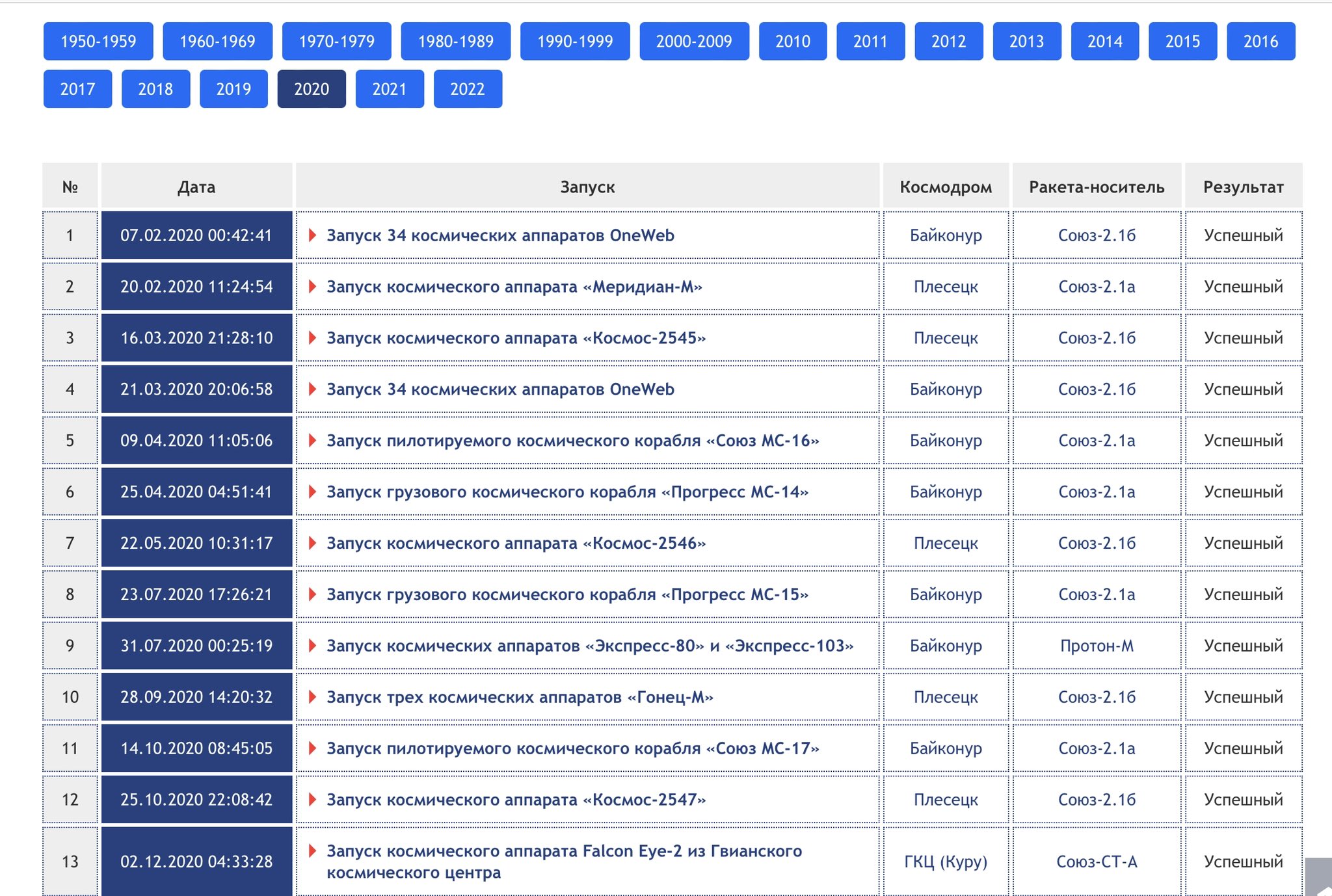
Task: Click red arrow beside first OneWeb launch
Action: click(x=312, y=235)
